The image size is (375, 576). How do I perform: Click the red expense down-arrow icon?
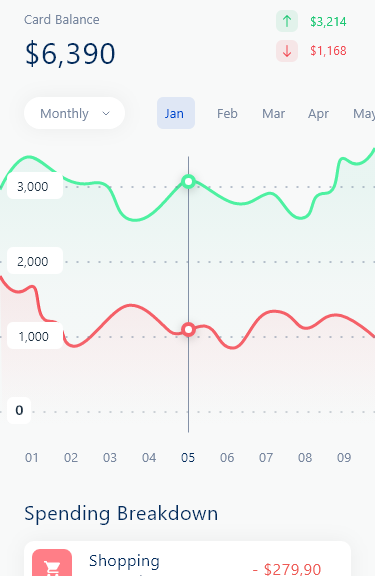point(287,51)
